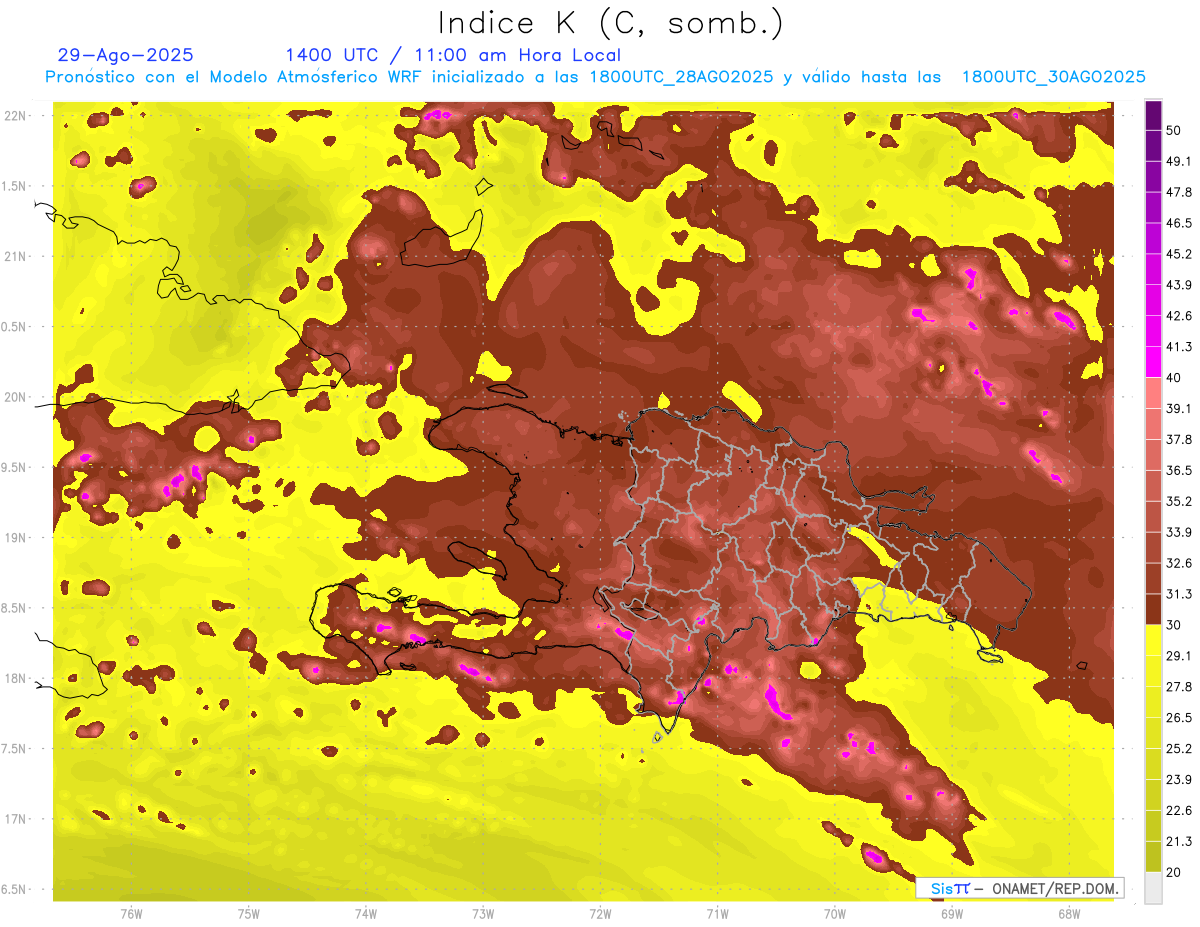The image size is (1200, 927).
Task: Click the colorbar value '30'
Action: 1174,625
